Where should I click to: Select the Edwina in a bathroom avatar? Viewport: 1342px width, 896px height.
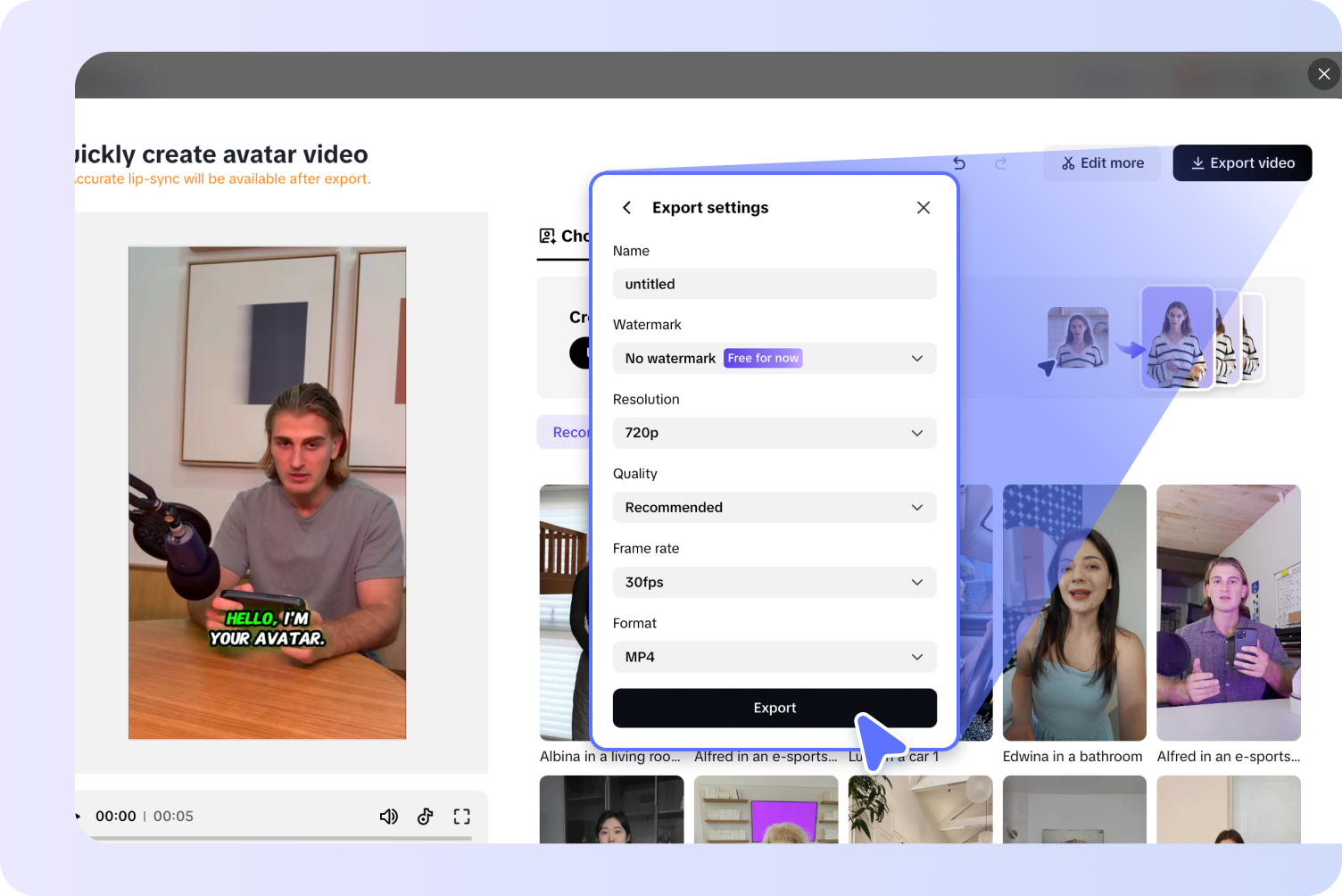click(1073, 612)
